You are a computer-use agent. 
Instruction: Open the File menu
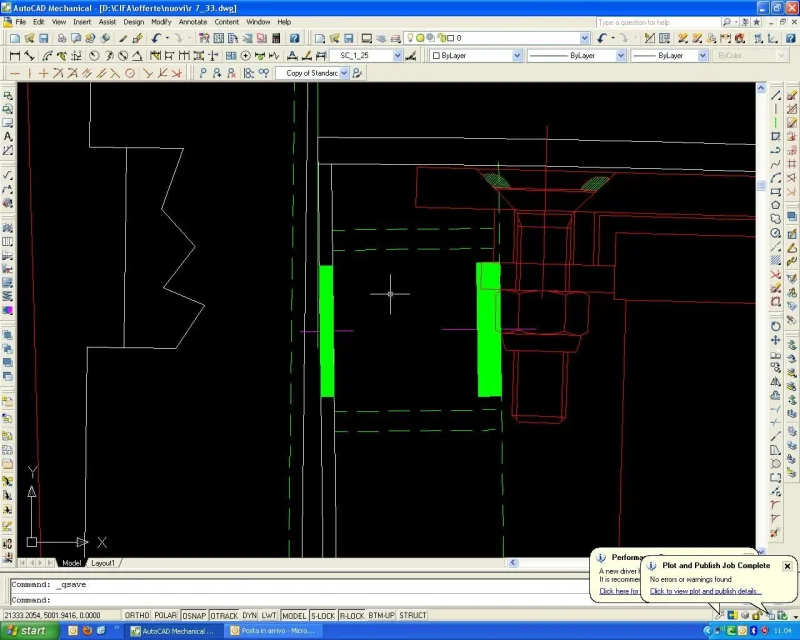[20, 22]
